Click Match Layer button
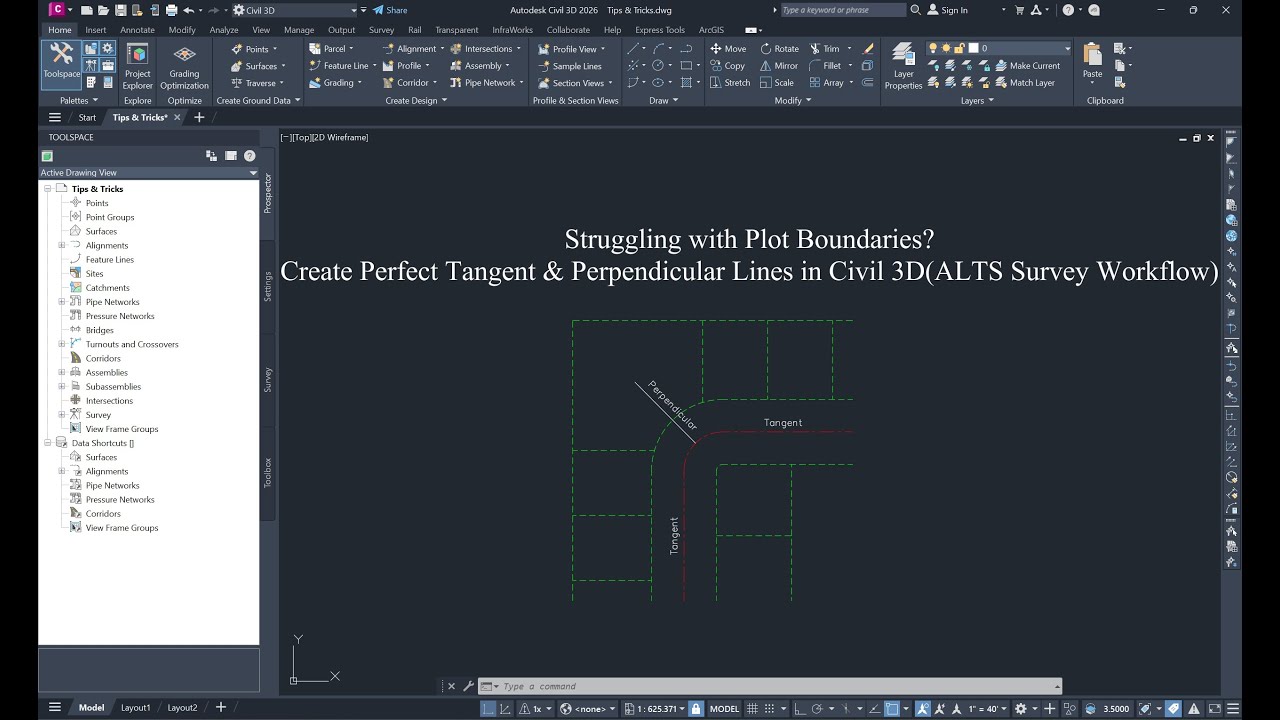This screenshot has height=720, width=1280. (x=1025, y=83)
